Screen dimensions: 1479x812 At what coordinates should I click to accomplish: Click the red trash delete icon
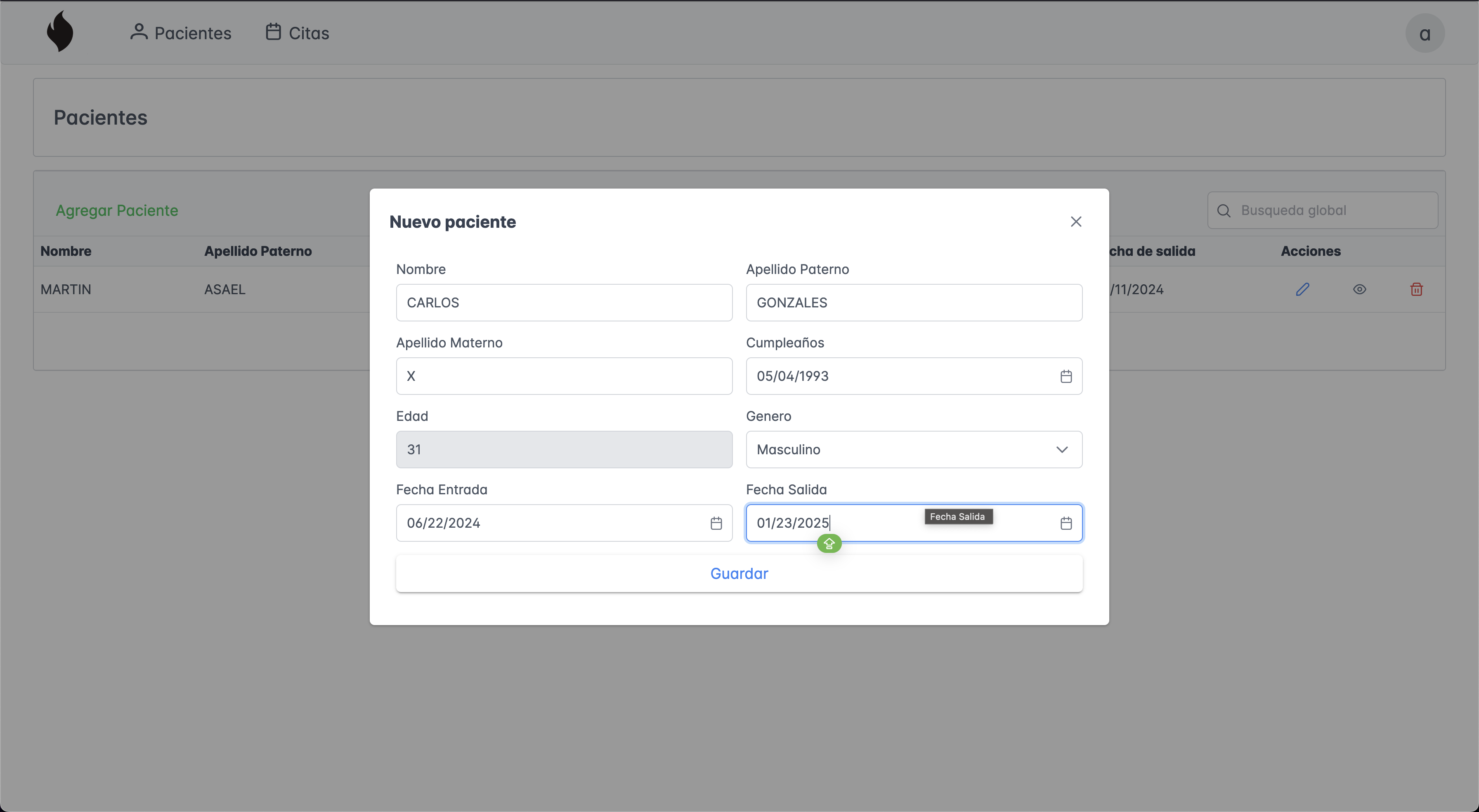(1416, 289)
